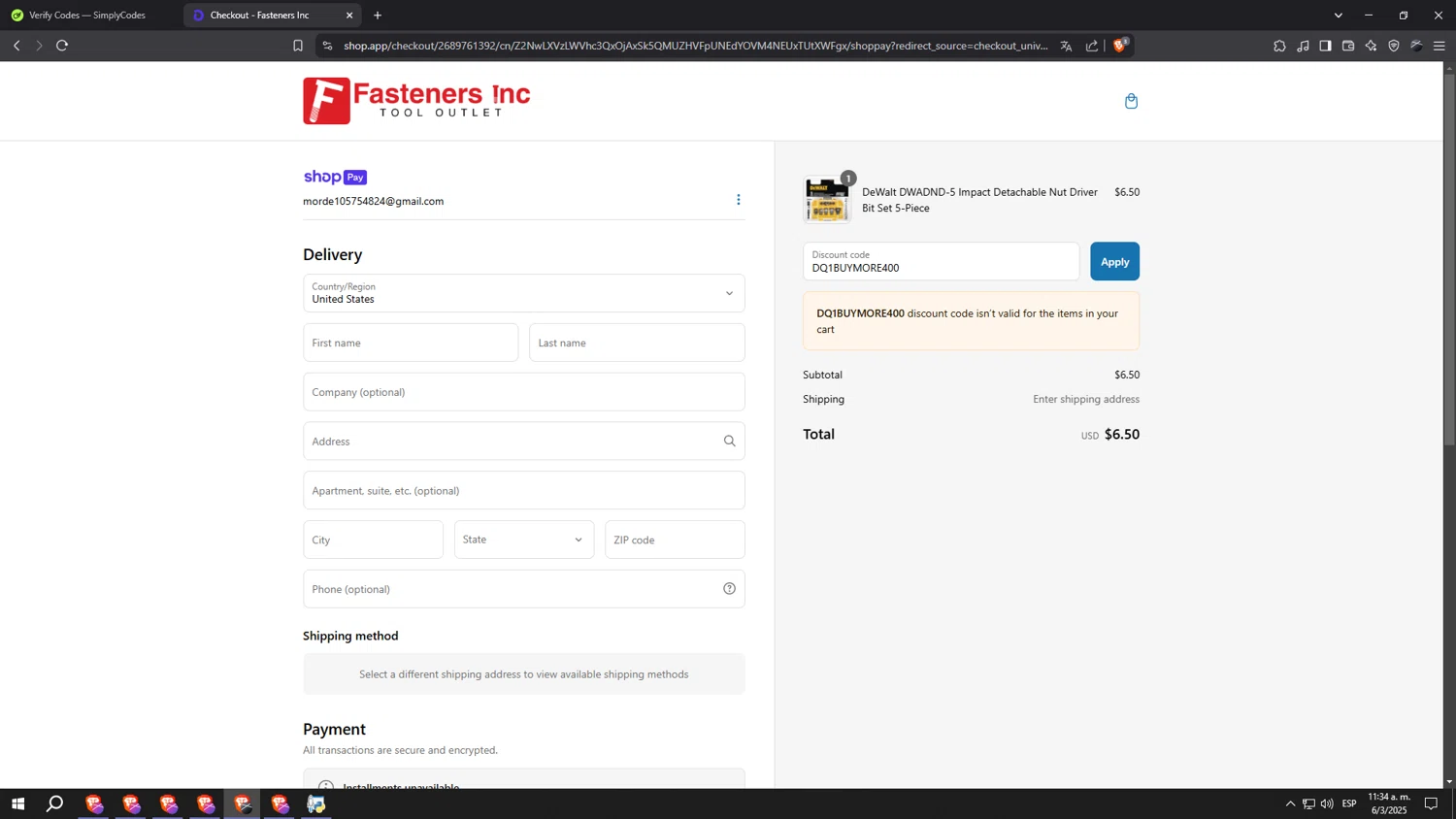Click the page vertical scrollbar
Viewport: 1456px width, 819px height.
click(1449, 262)
